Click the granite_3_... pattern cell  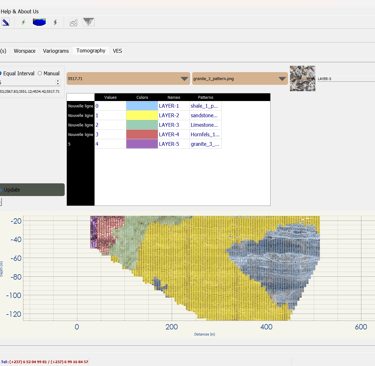[205, 144]
